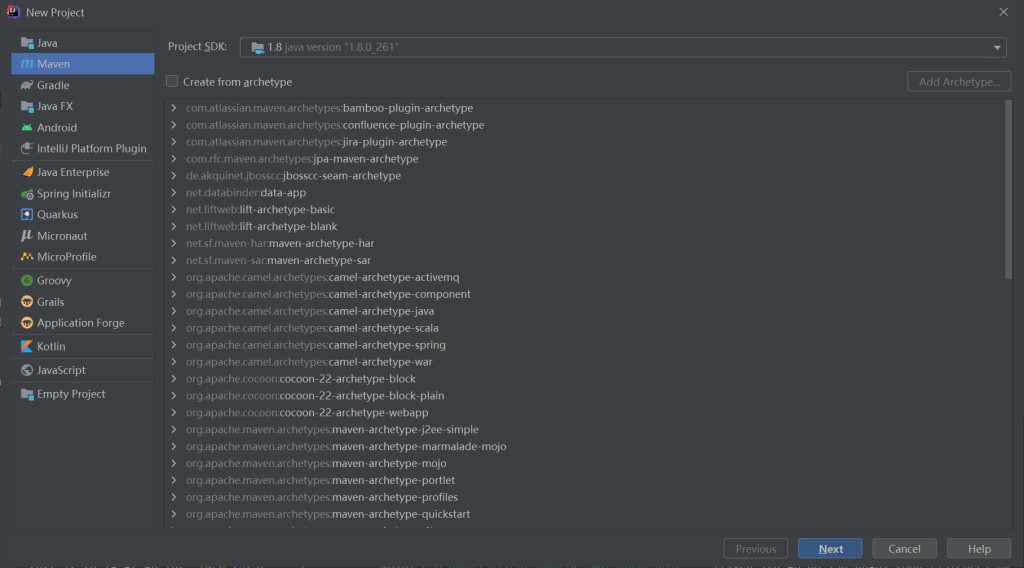Screen dimensions: 1024x568
Task: Select Gradle project type label
Action: 53,86
